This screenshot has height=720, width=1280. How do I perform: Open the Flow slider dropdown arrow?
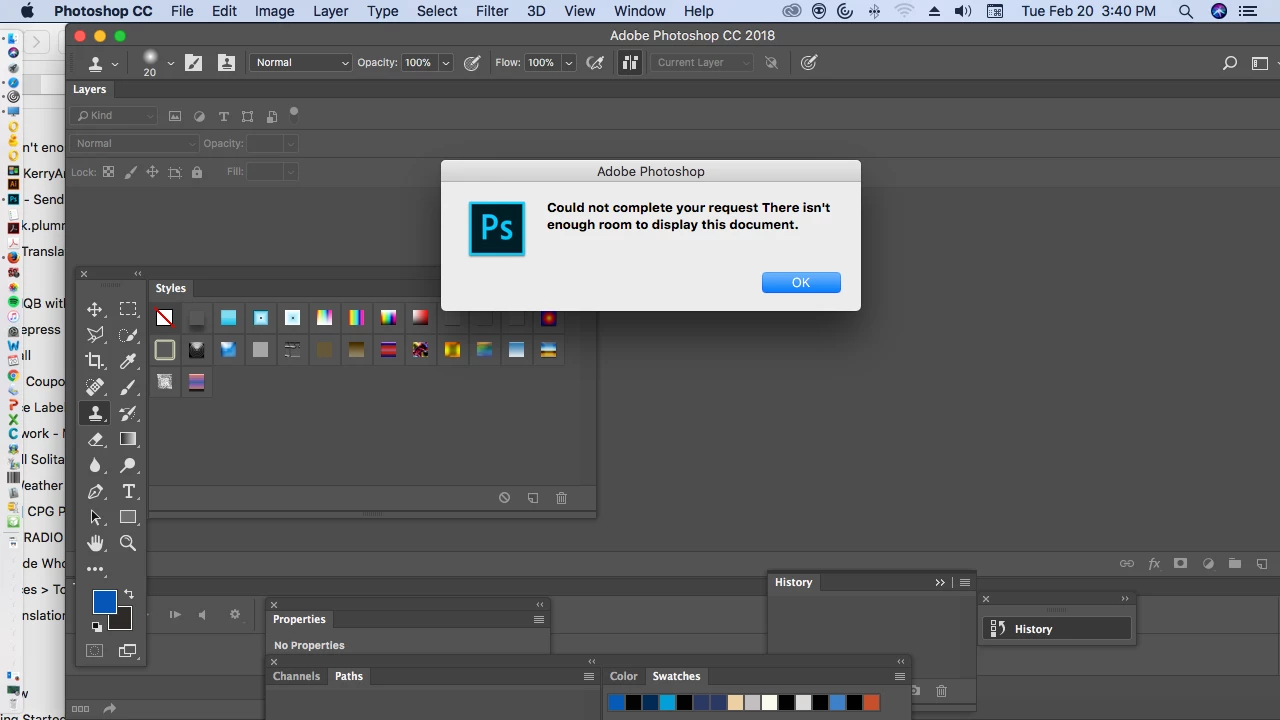569,63
